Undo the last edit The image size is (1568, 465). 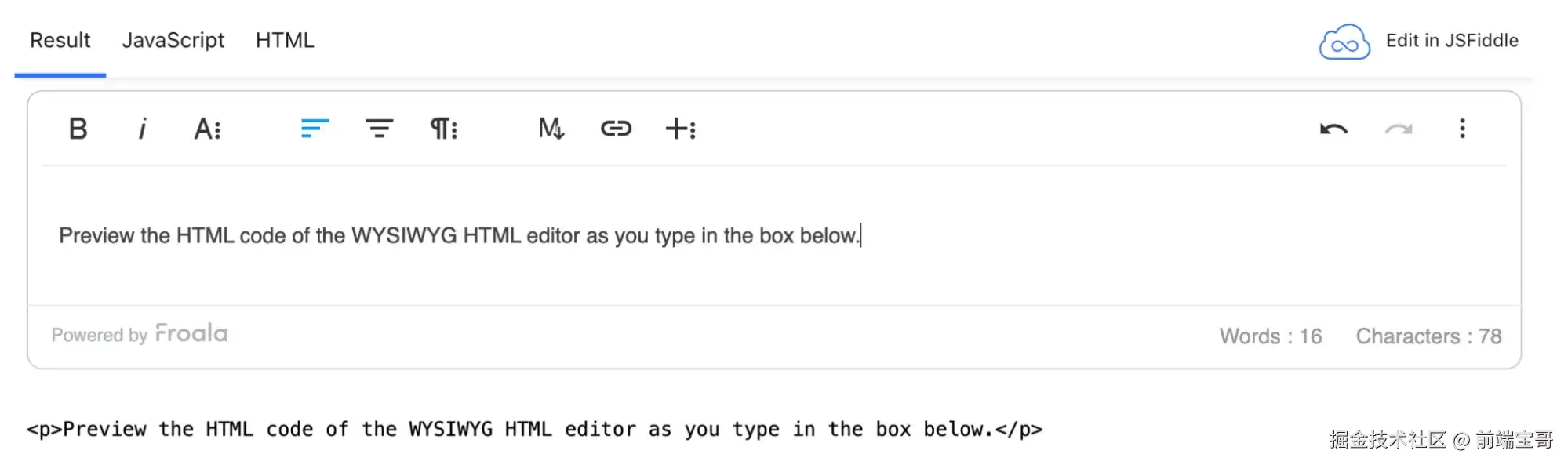[x=1333, y=129]
